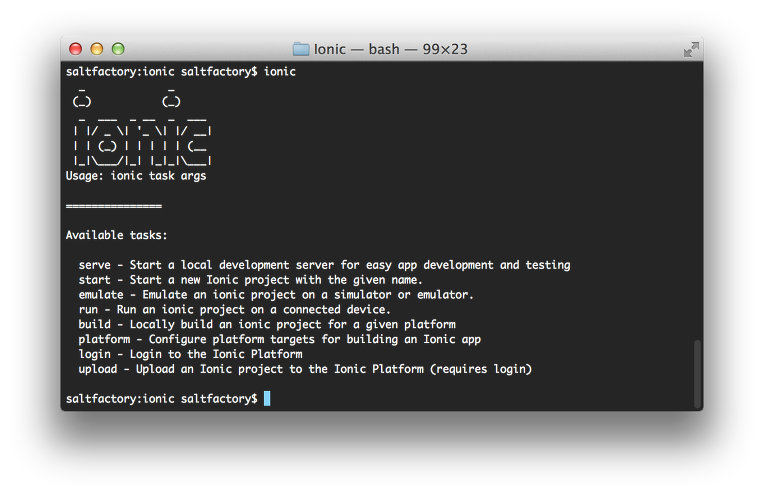The image size is (764, 495).
Task: Click the "Ionic — bash — 99×23" window title
Action: pos(390,49)
